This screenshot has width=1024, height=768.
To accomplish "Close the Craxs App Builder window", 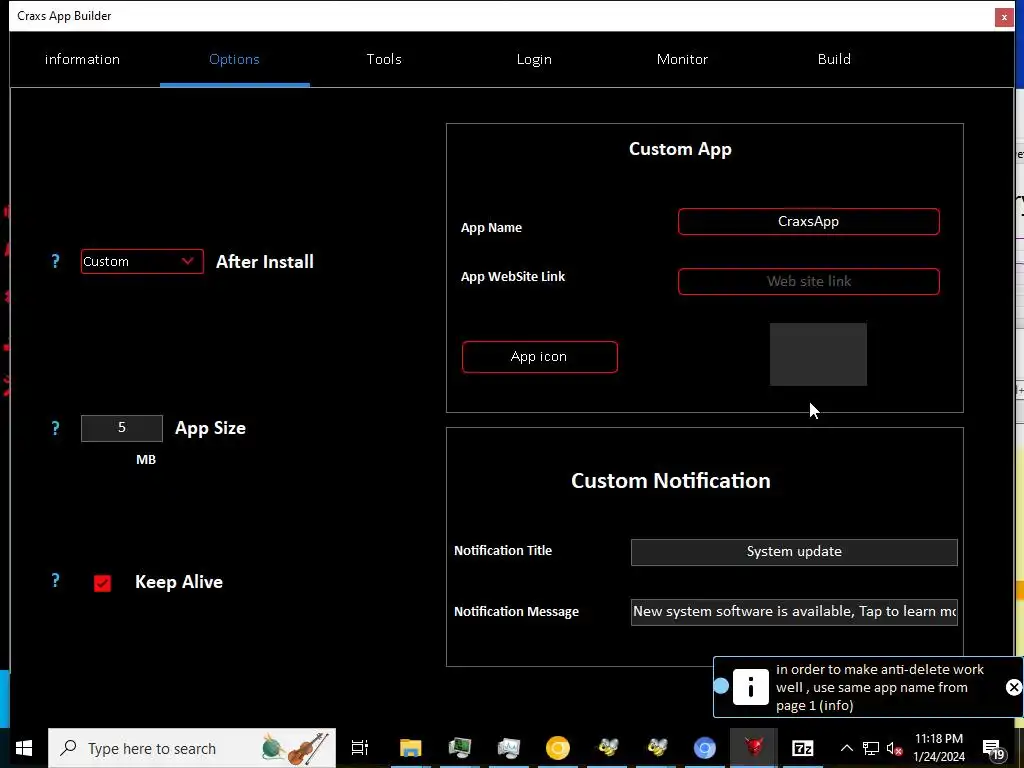I will point(1004,17).
